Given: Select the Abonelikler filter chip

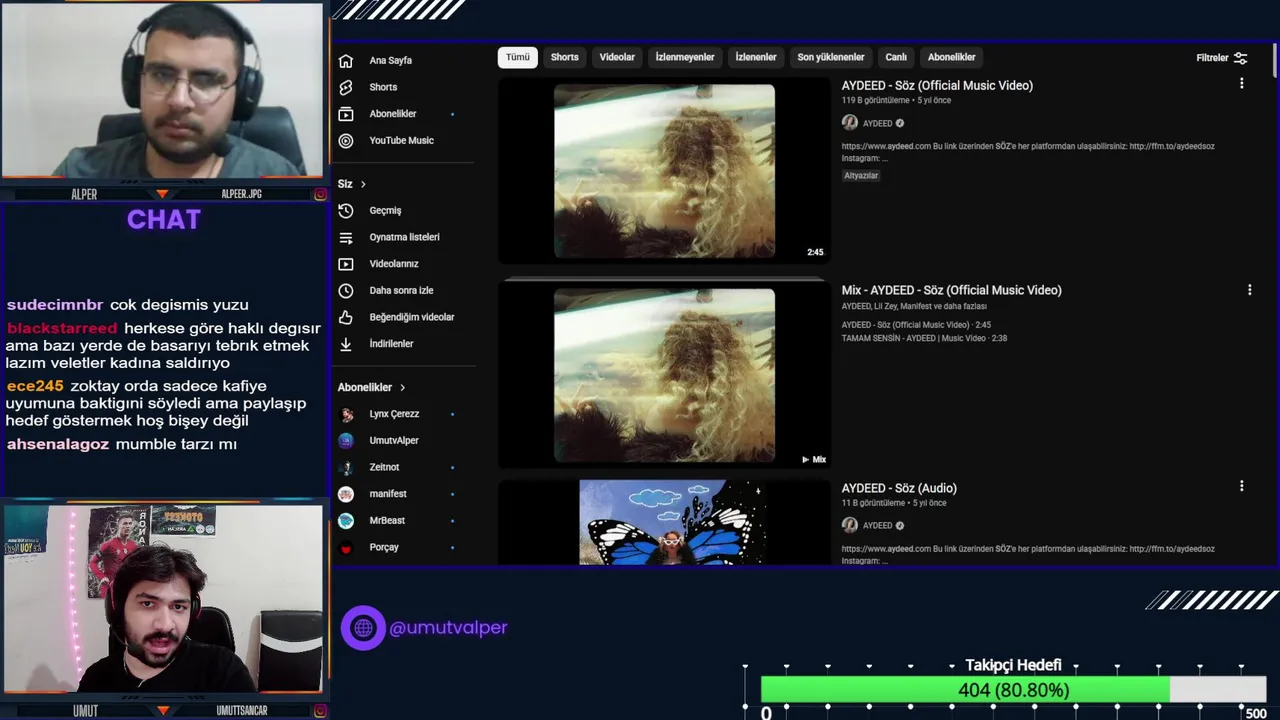Looking at the screenshot, I should (952, 57).
